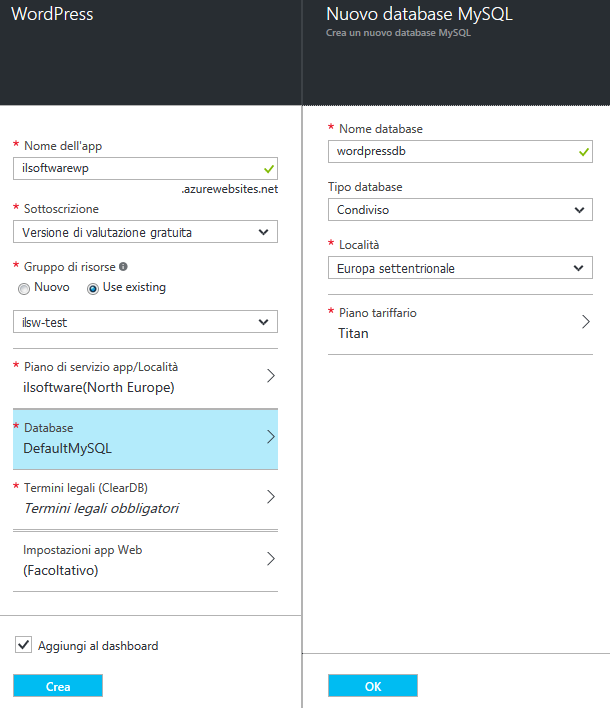Click the chevron on Impostazioni app Web row
This screenshot has width=610, height=708.
[x=270, y=559]
